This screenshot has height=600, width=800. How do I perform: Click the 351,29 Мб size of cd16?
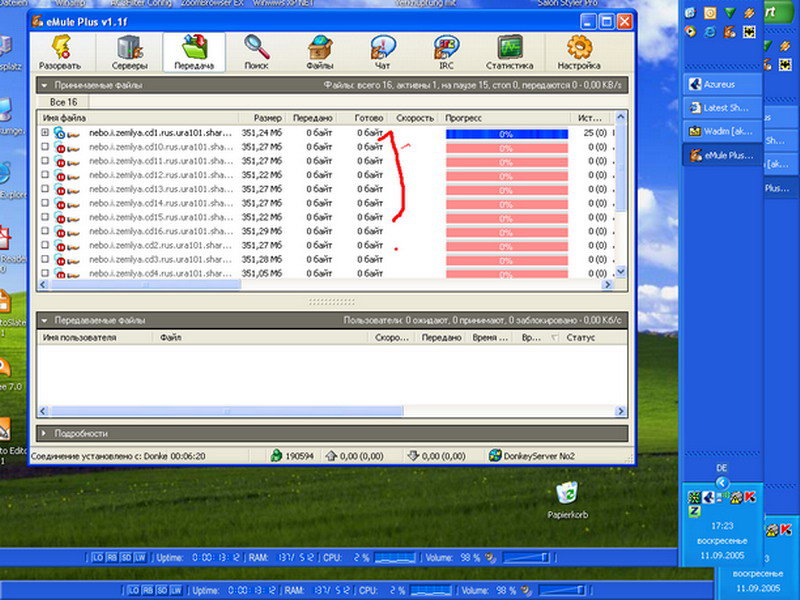[x=262, y=231]
